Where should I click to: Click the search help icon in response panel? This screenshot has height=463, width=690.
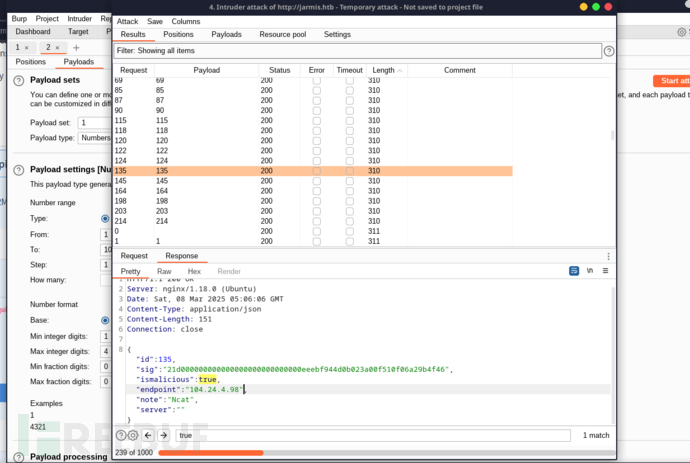pyautogui.click(x=121, y=435)
